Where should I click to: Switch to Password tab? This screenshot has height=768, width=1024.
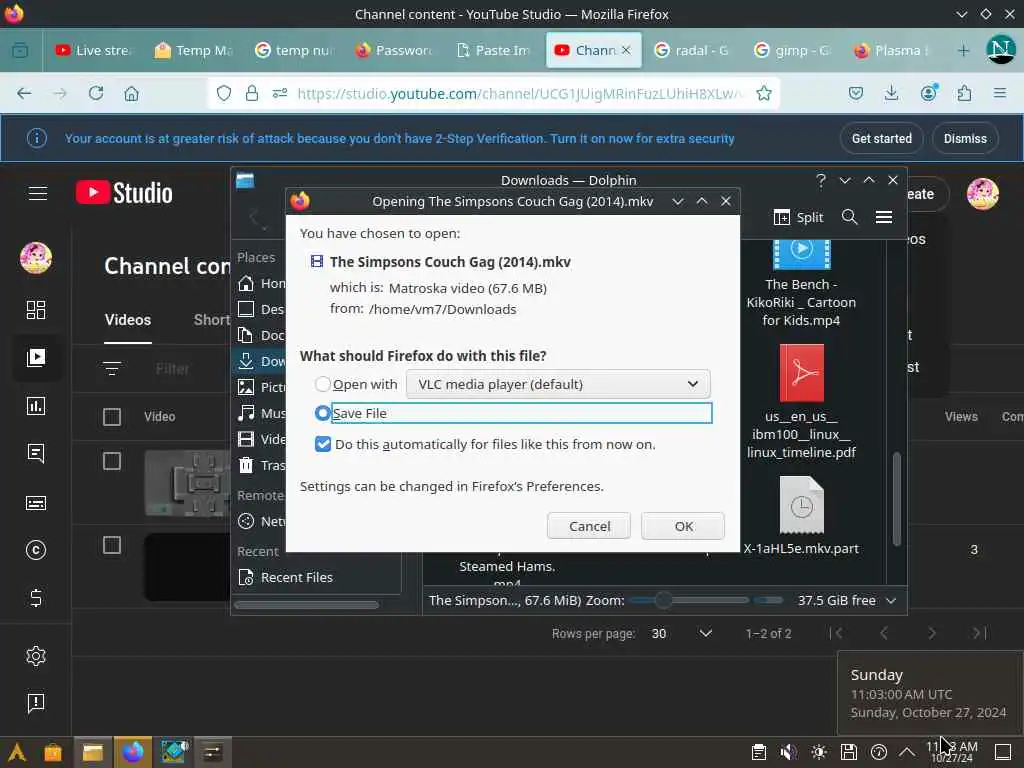(394, 50)
